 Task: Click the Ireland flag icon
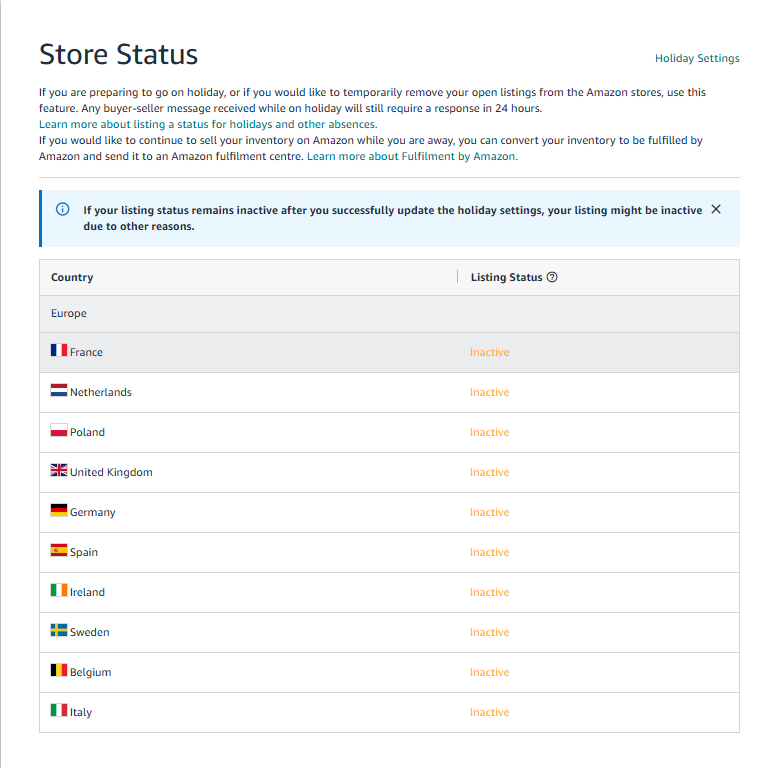(x=59, y=590)
